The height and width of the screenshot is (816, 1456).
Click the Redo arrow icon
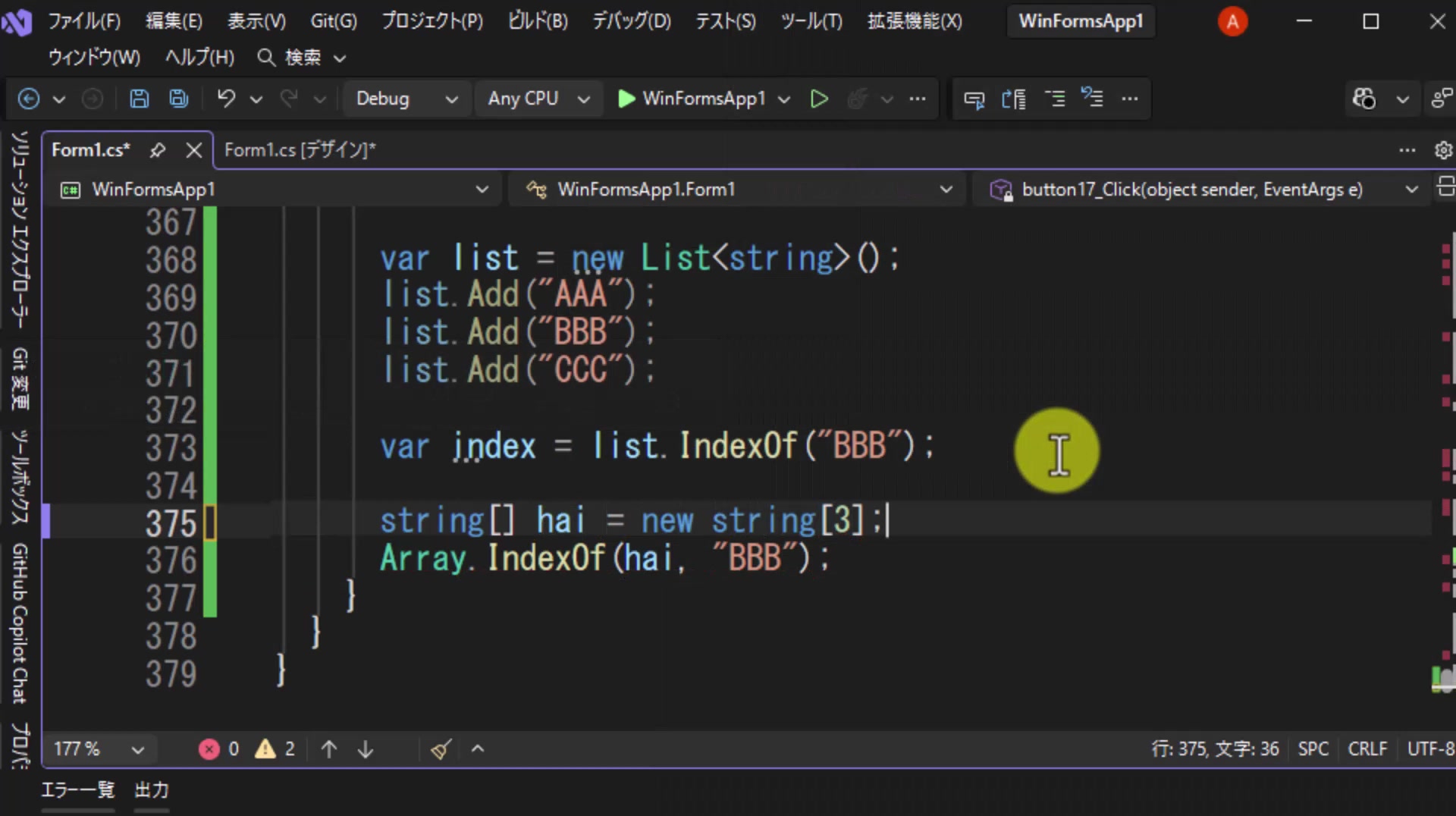point(289,99)
